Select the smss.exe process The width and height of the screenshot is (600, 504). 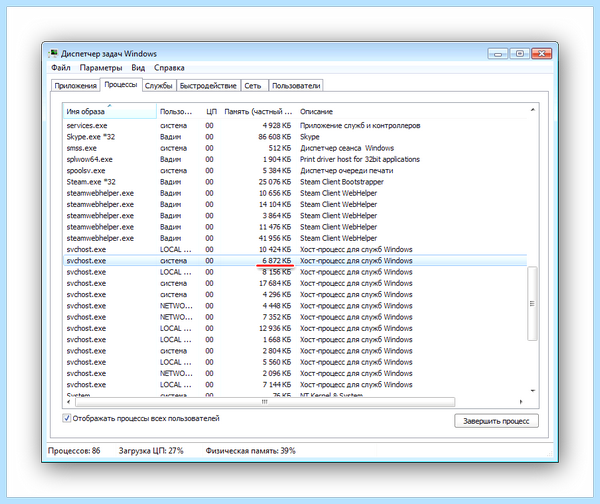295,148
